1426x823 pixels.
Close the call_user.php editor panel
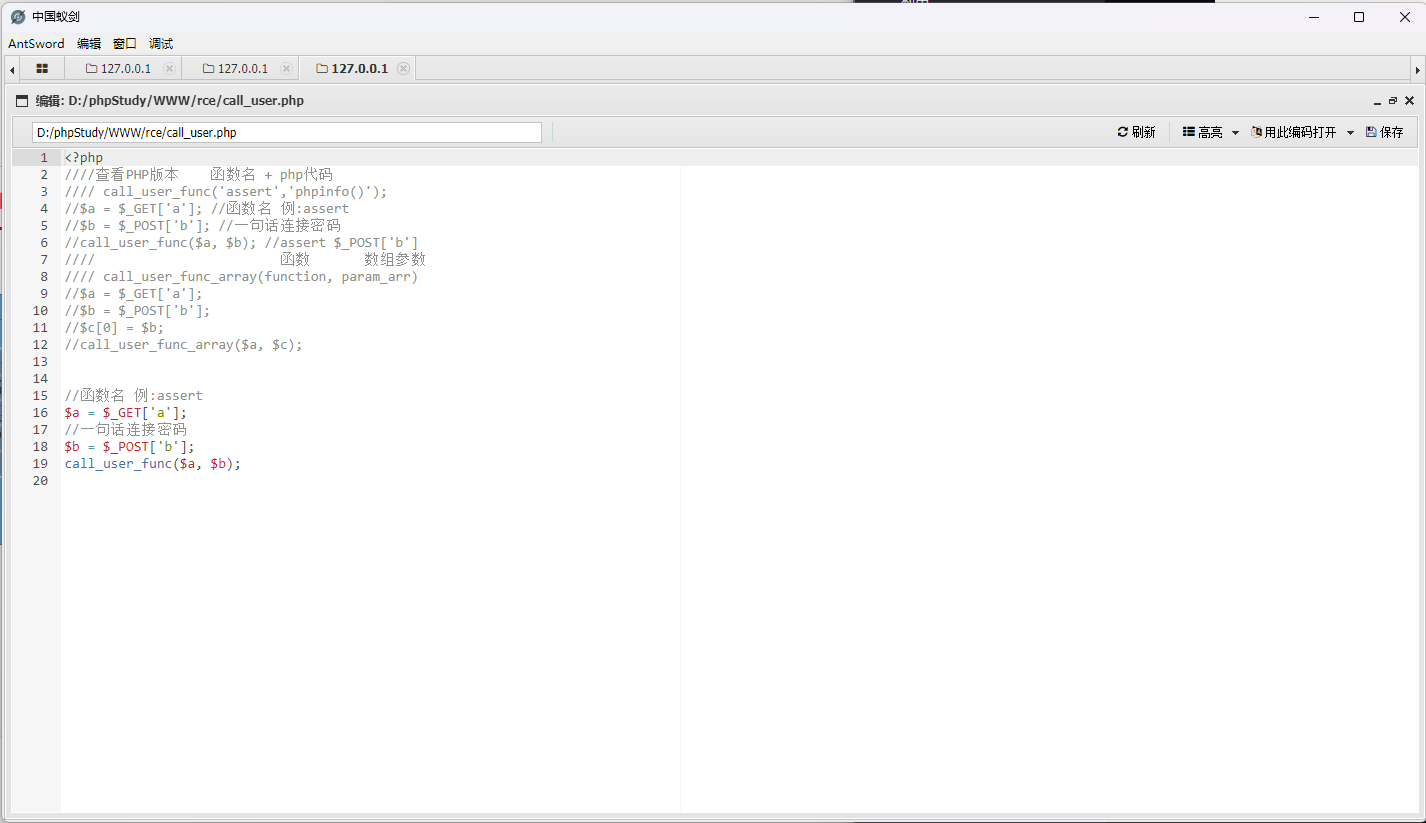pyautogui.click(x=1409, y=101)
